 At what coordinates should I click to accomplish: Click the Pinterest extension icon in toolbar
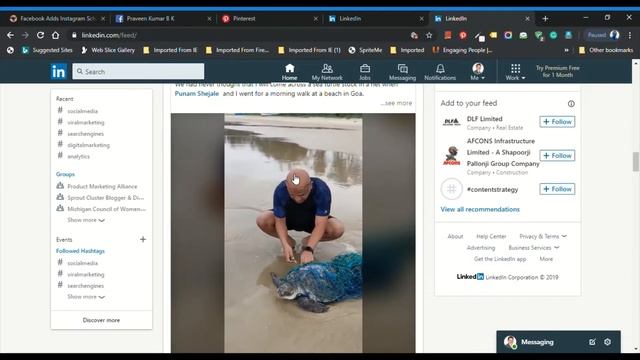click(x=463, y=36)
